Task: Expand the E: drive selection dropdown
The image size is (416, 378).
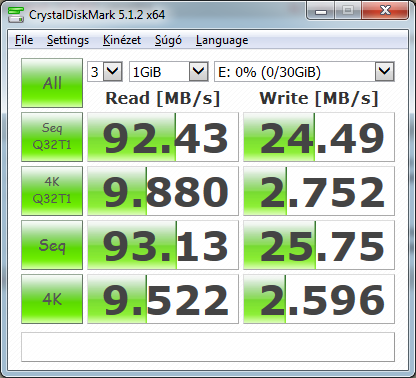Action: tap(385, 71)
